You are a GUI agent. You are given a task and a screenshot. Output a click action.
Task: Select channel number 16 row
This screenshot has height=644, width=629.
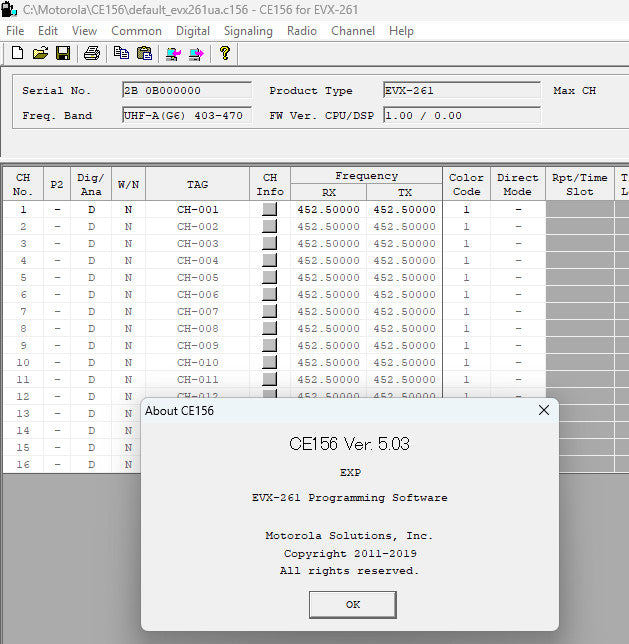pos(23,465)
